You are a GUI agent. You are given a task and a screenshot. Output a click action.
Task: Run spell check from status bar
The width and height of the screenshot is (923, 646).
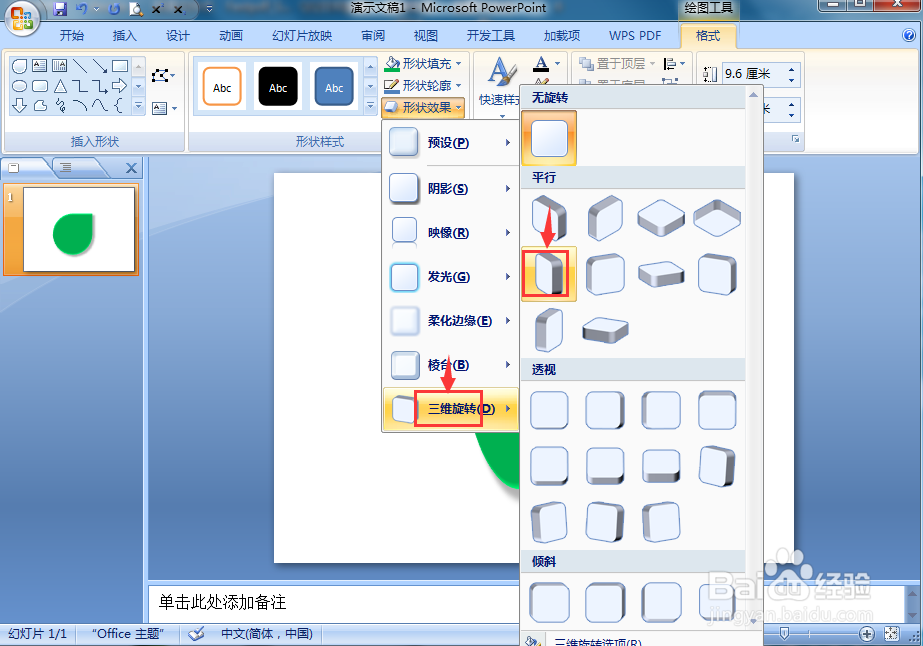[196, 634]
